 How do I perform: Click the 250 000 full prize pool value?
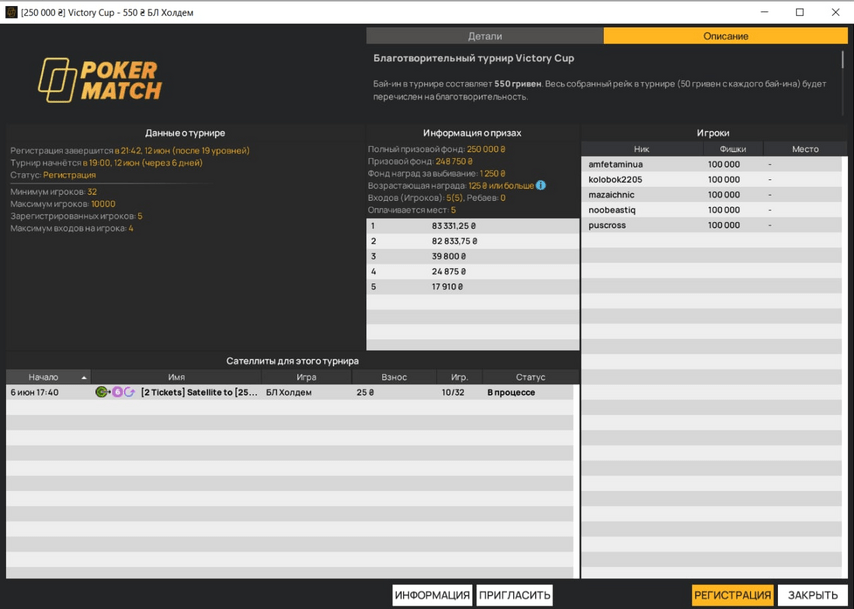click(x=486, y=149)
